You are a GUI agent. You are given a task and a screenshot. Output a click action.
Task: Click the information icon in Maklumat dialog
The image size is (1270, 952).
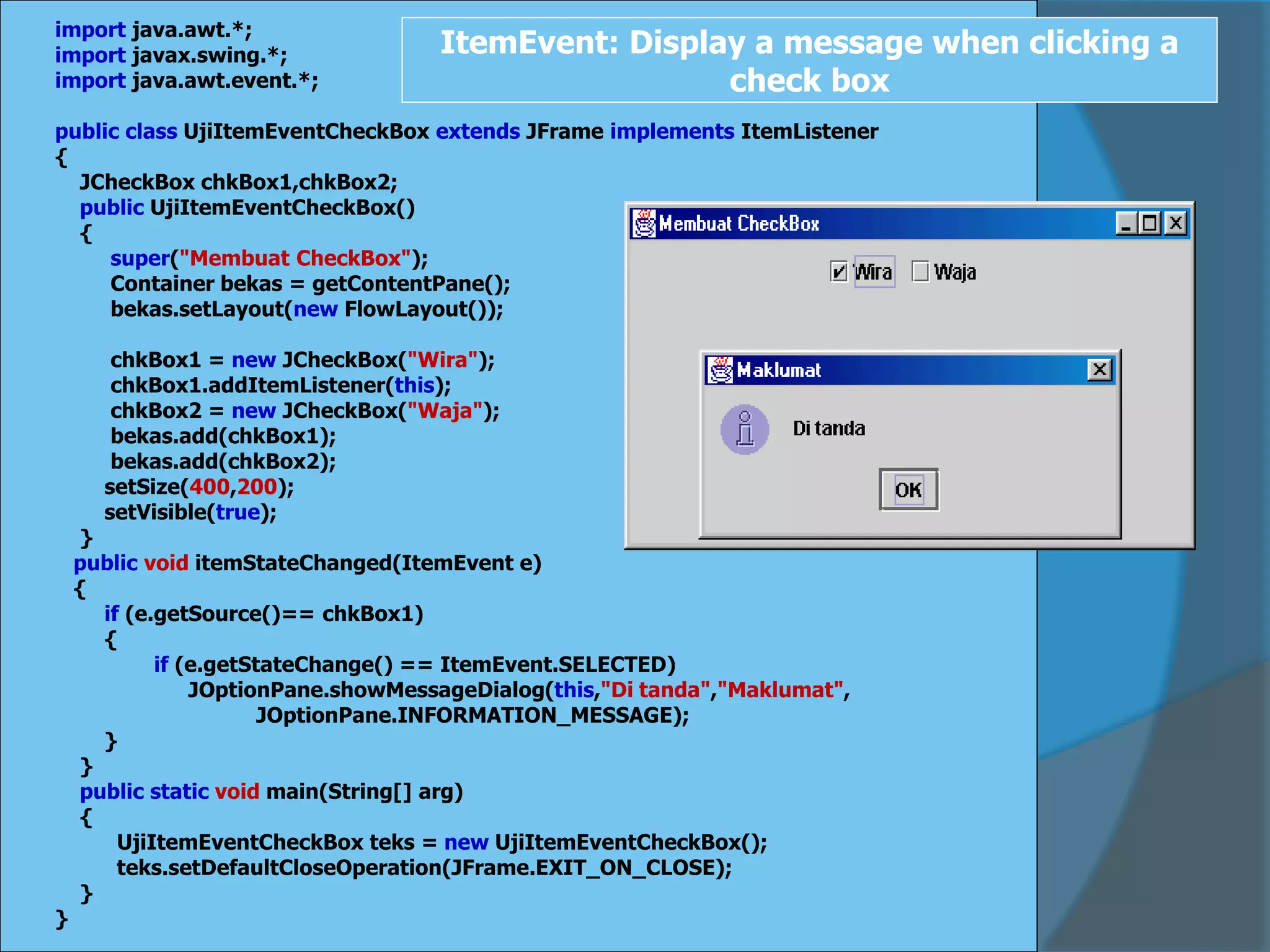[x=744, y=430]
